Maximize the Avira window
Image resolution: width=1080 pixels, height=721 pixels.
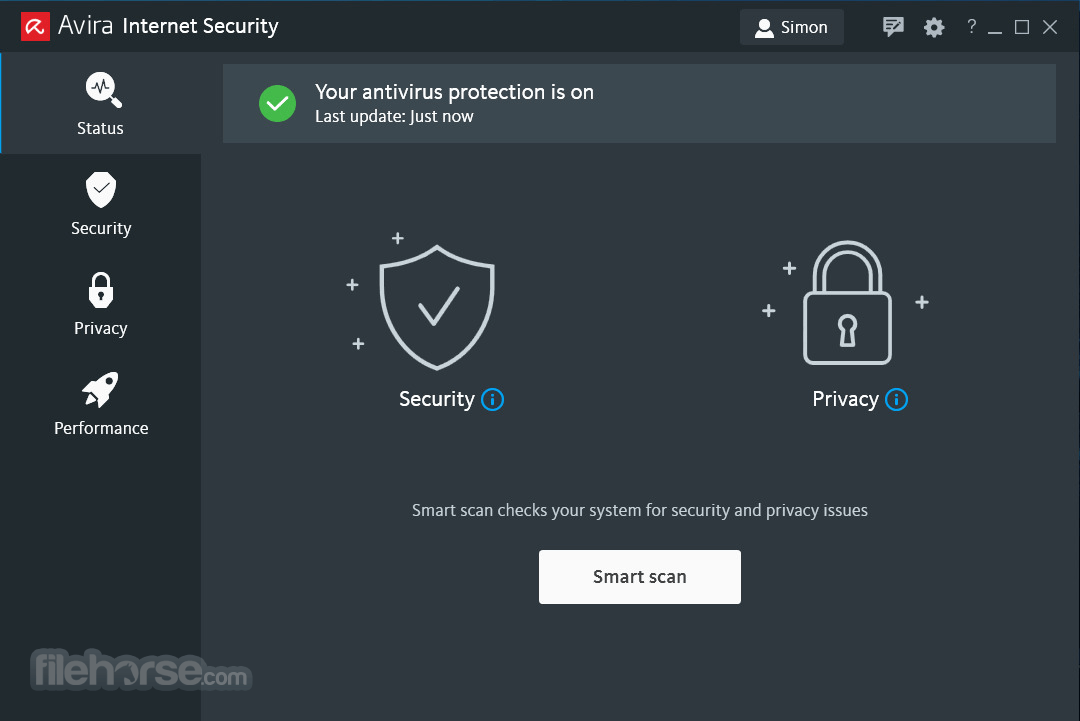1022,27
